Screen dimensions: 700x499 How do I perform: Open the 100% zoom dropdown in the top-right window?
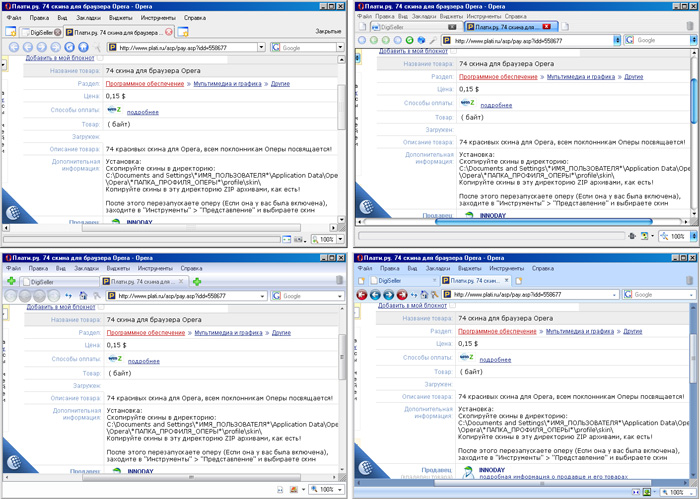click(x=693, y=236)
